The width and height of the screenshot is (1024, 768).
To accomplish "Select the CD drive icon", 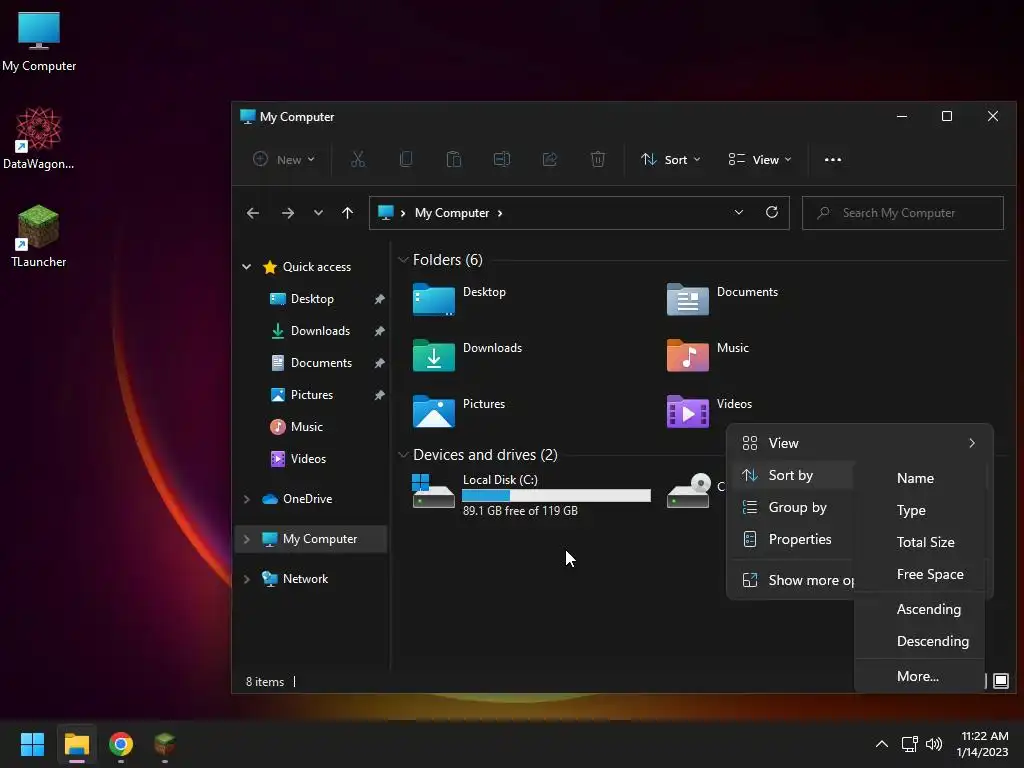I will point(688,491).
